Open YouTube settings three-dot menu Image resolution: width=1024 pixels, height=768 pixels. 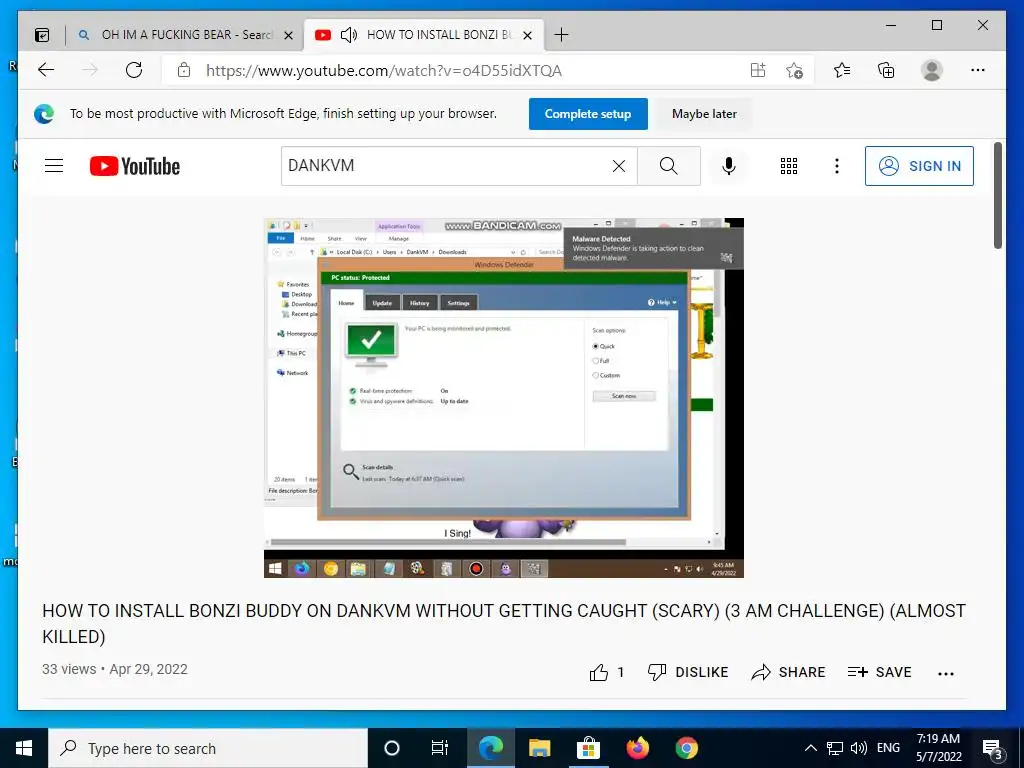click(837, 166)
